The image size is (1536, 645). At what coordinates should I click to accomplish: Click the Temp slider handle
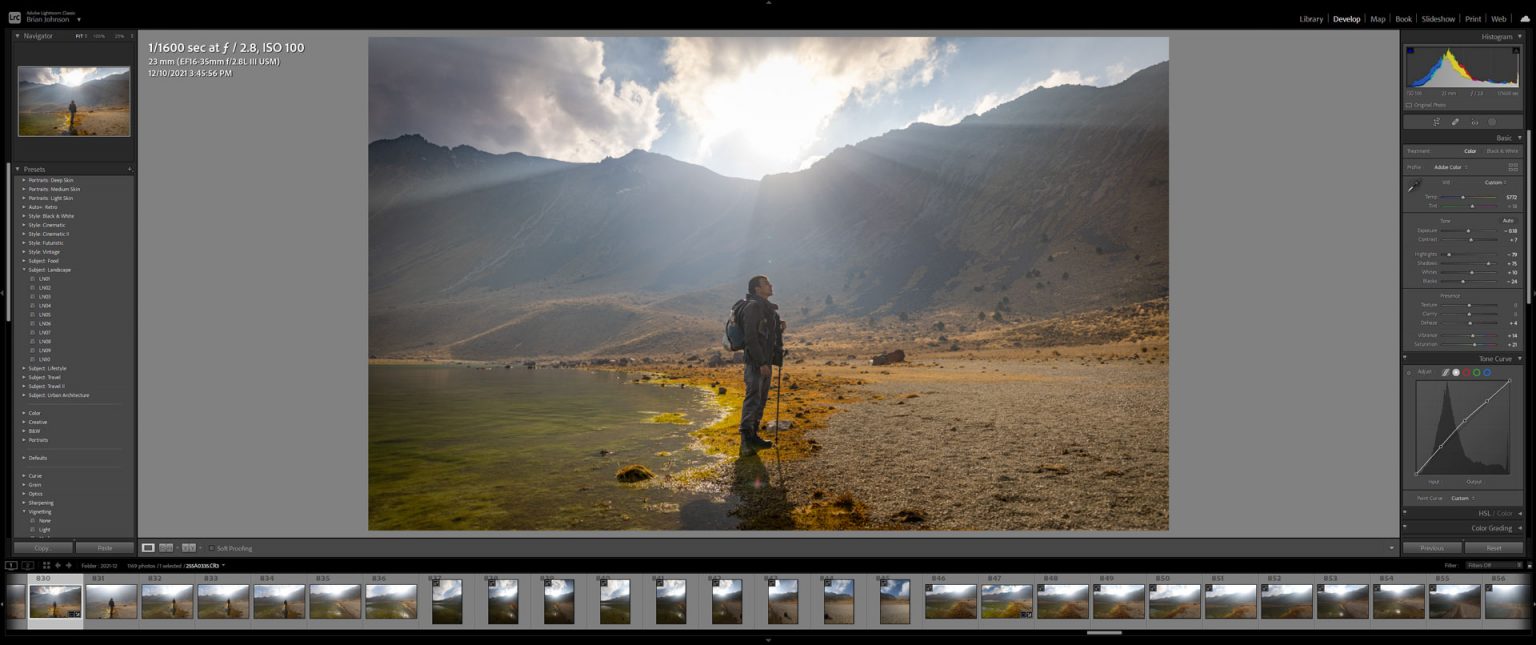[x=1463, y=198]
